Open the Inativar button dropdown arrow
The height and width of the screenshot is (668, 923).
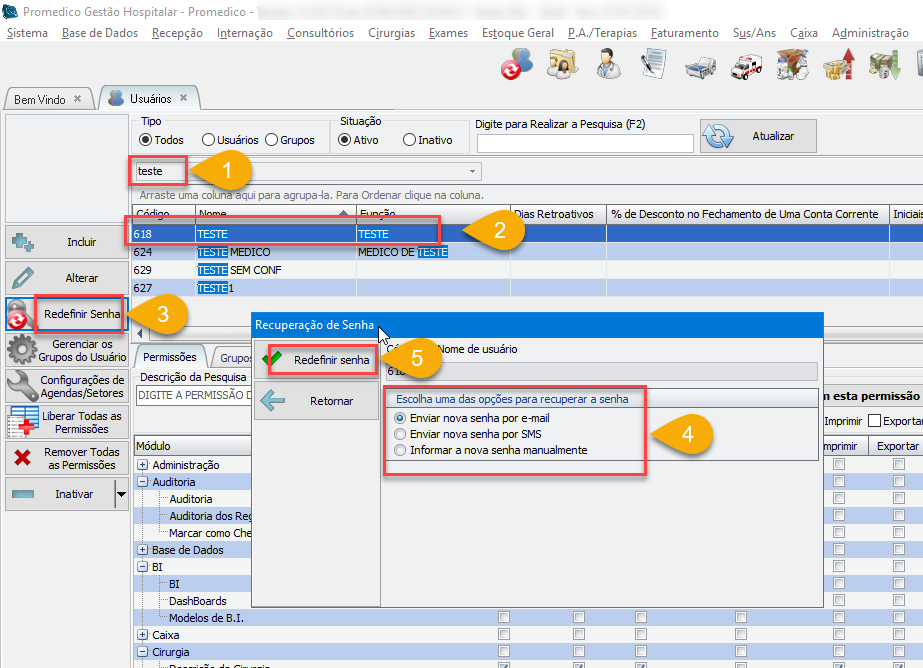point(121,494)
